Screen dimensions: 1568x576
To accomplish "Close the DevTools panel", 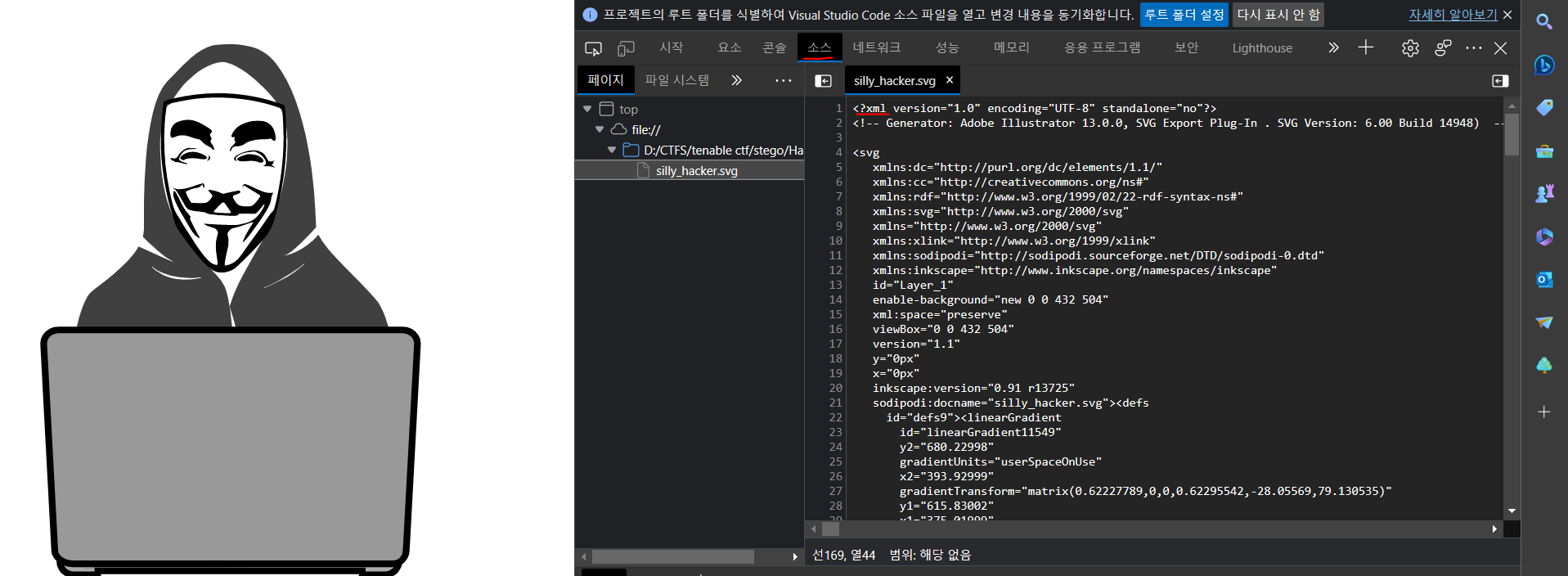I will pyautogui.click(x=1500, y=48).
